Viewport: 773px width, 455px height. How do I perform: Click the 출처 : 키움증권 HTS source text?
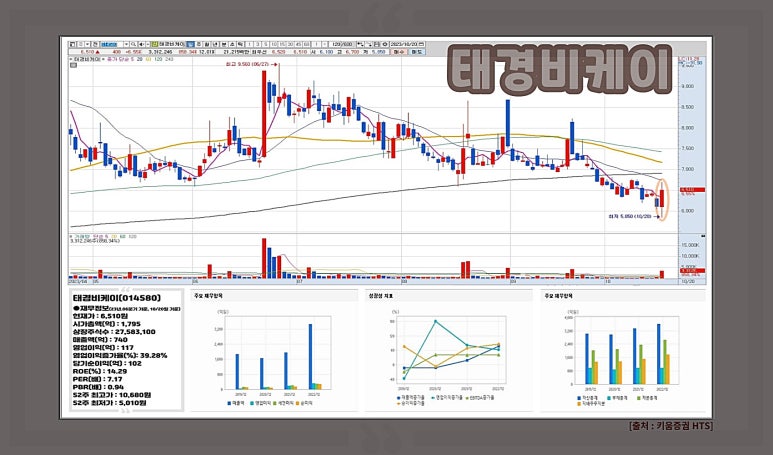[x=671, y=426]
